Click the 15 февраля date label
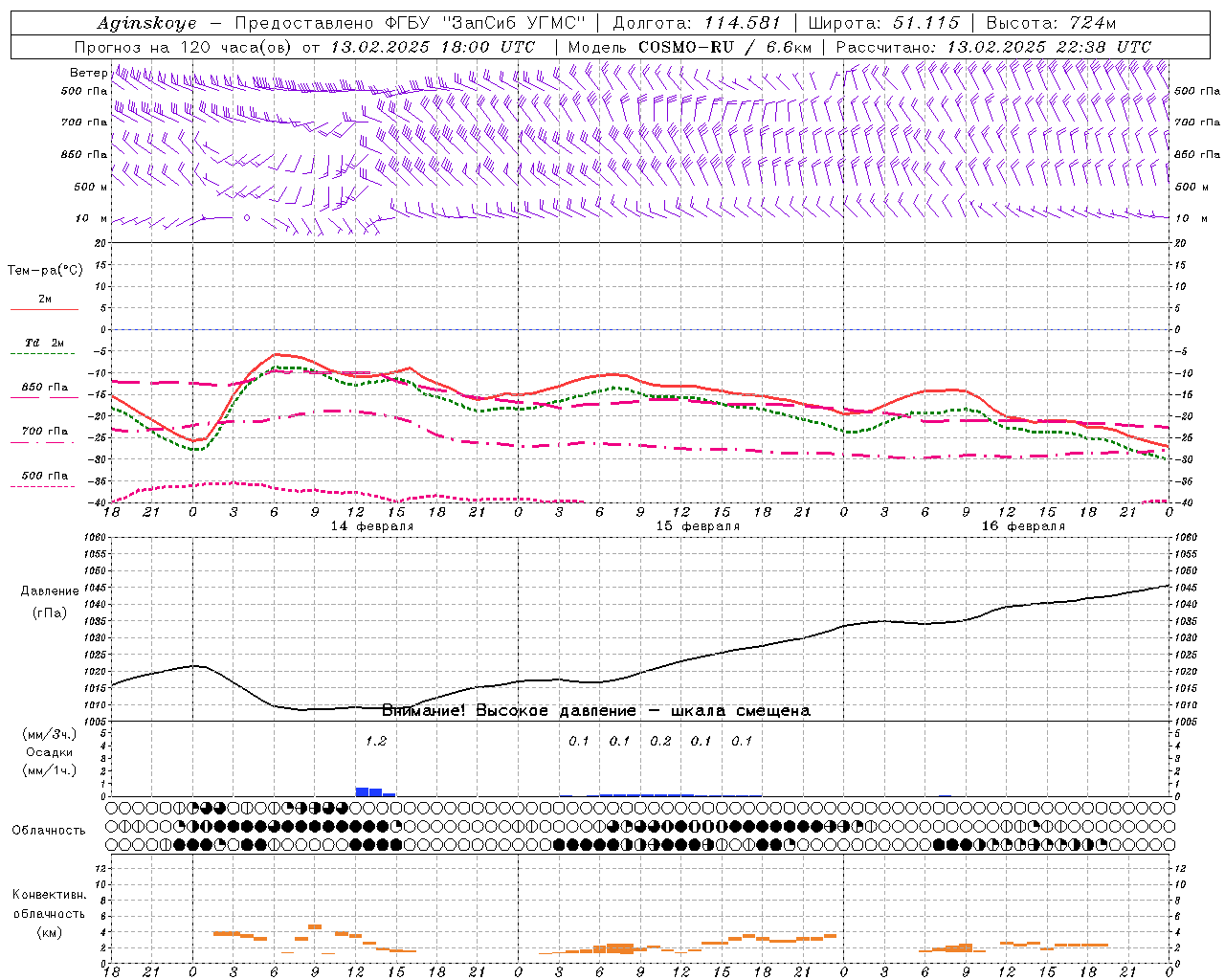 pos(698,526)
